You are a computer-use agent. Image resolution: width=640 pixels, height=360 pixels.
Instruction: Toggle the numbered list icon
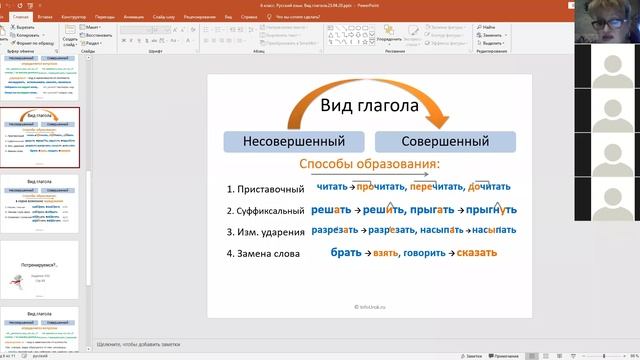pos(219,30)
